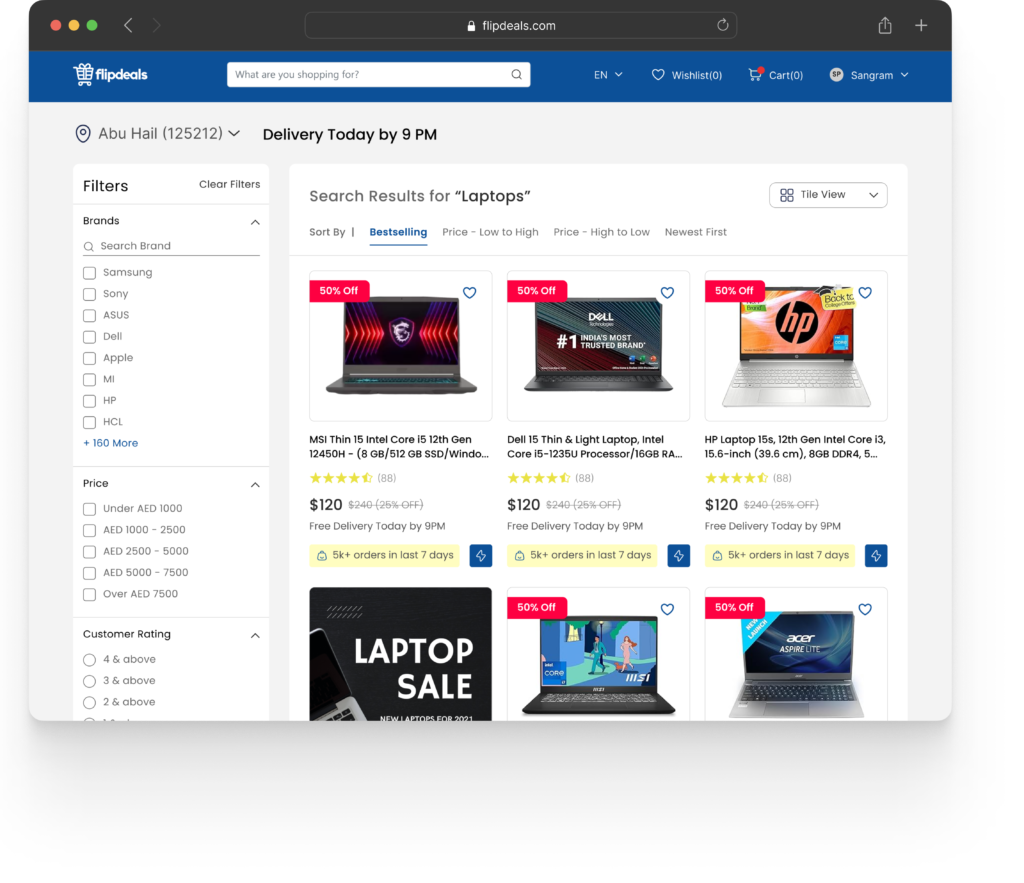Screen dimensions: 1024x883
Task: Collapse the Brands filter section
Action: [255, 222]
